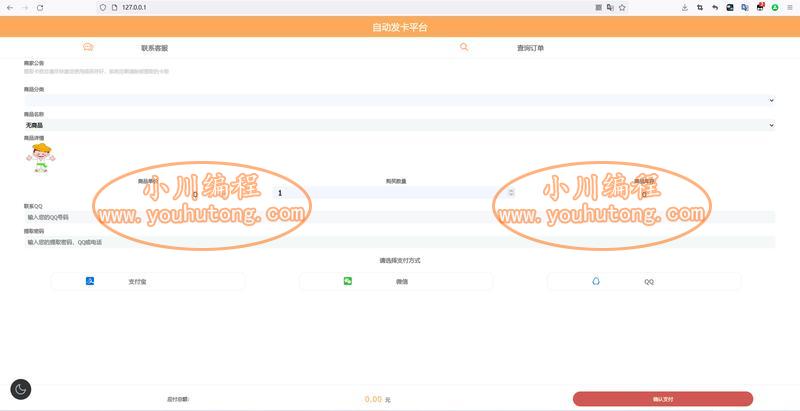Click the blue translate extension icon in toolbar
800x411 pixels.
pos(745,8)
